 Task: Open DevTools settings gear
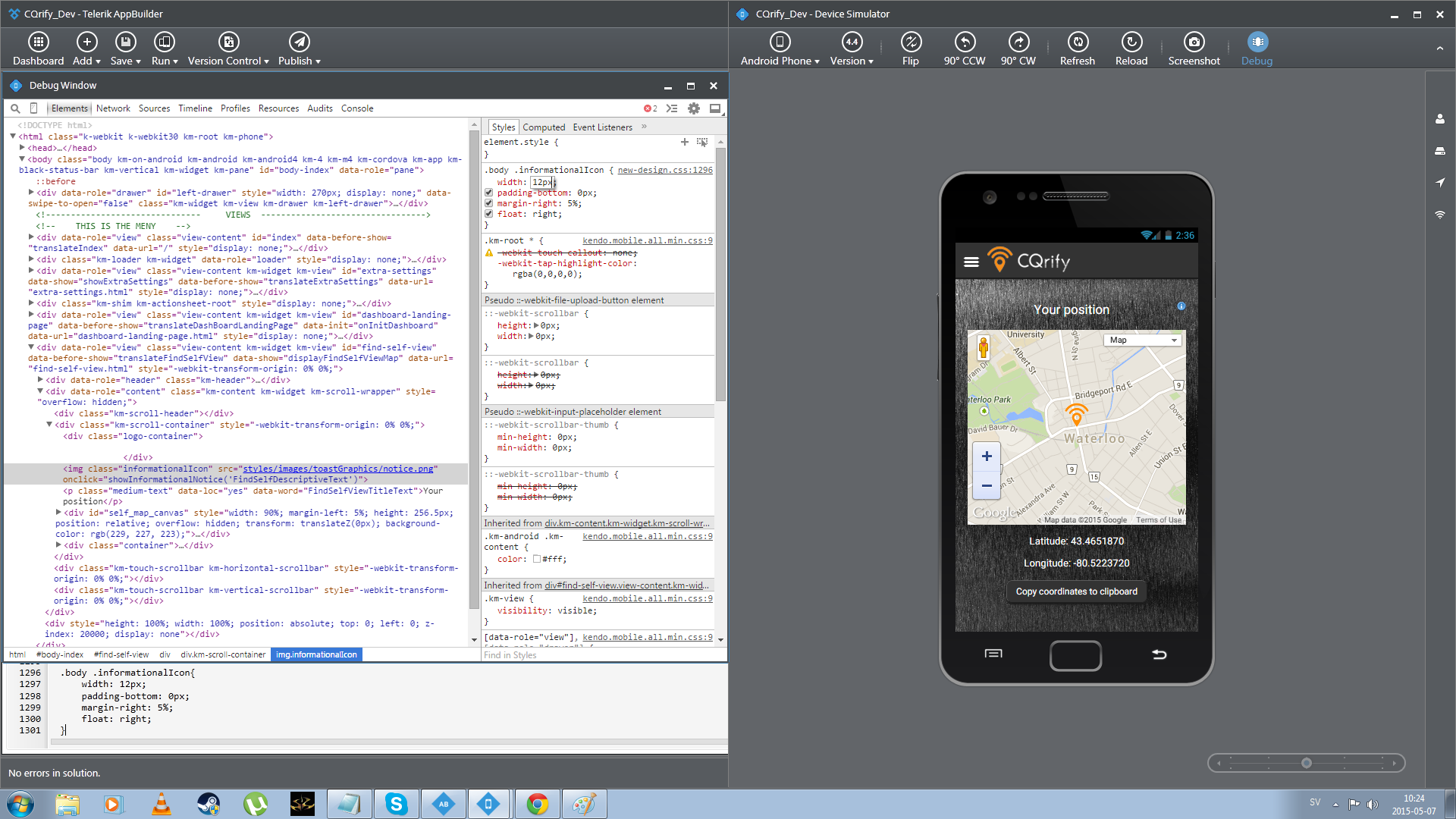click(x=694, y=108)
